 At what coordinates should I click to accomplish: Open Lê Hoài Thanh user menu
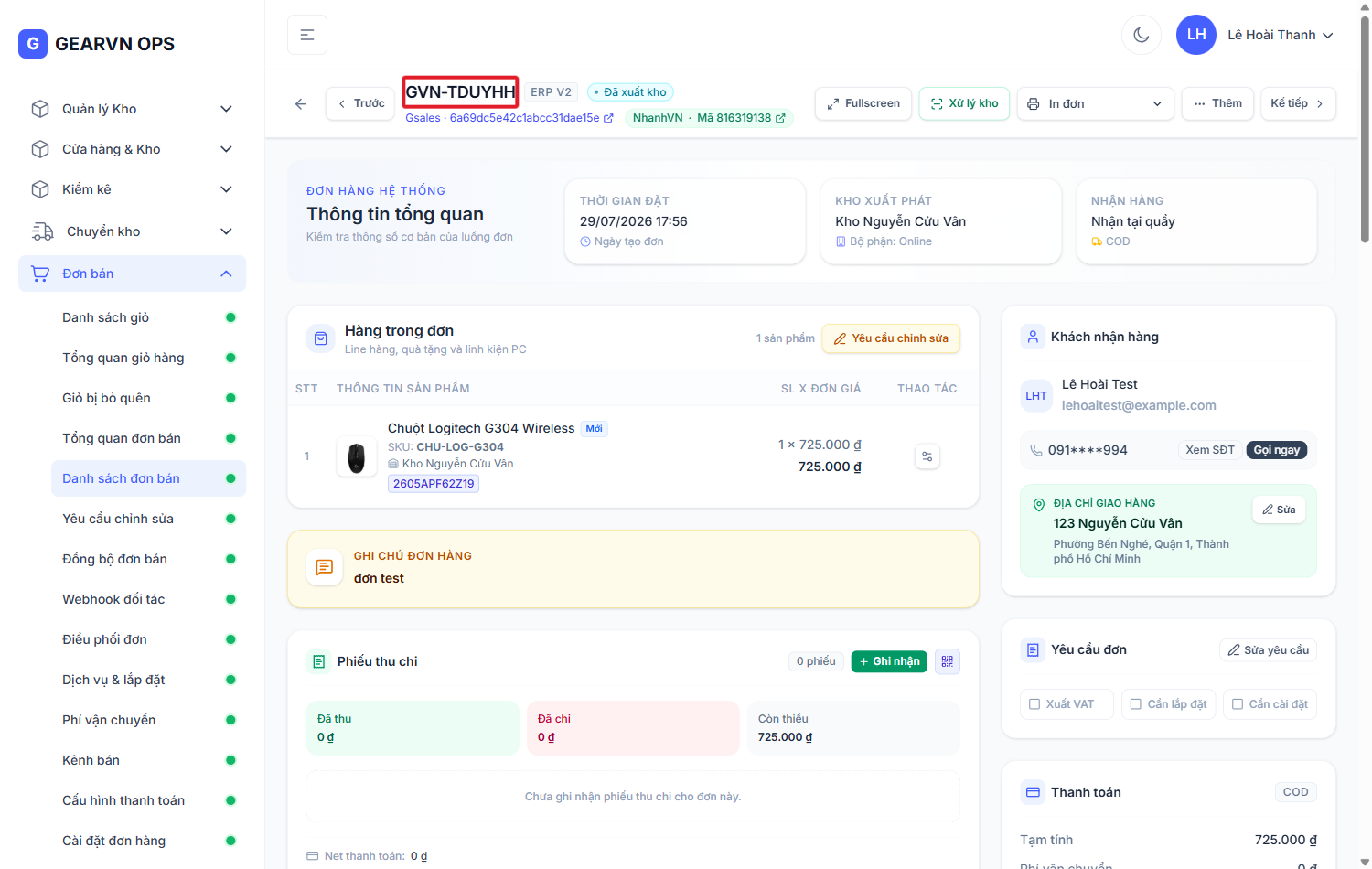point(1257,35)
